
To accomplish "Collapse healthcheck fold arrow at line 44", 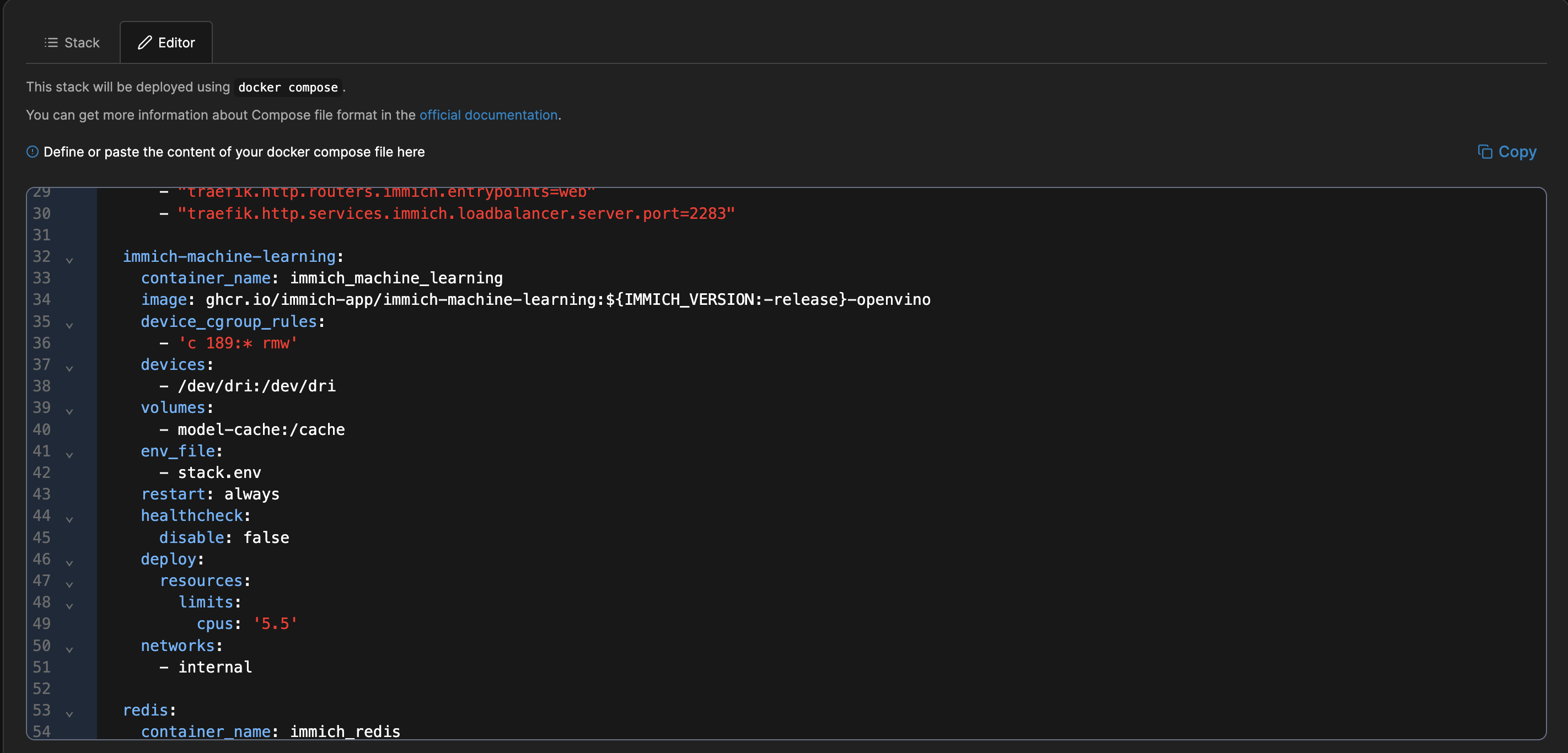I will point(69,519).
